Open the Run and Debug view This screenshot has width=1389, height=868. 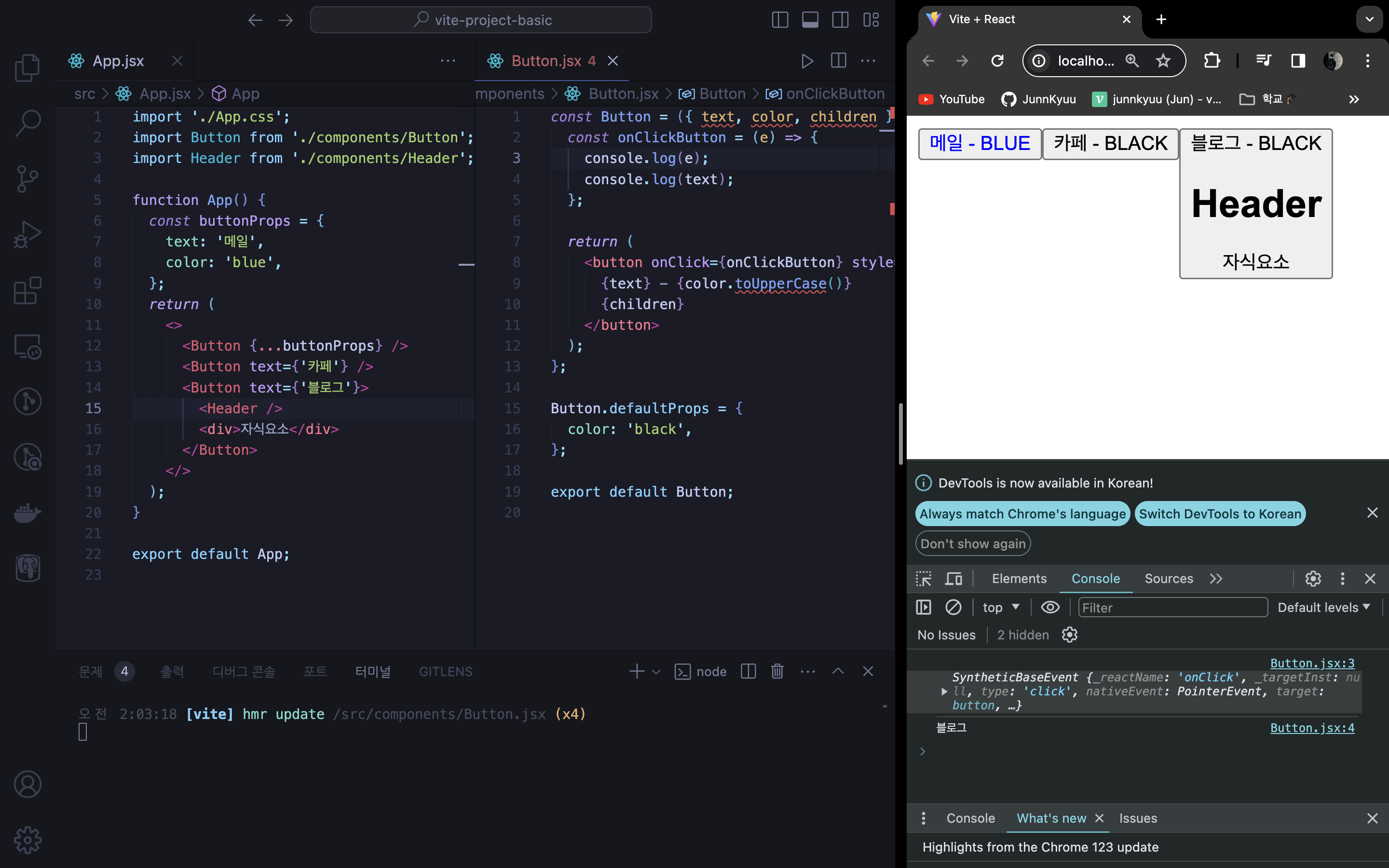(27, 234)
